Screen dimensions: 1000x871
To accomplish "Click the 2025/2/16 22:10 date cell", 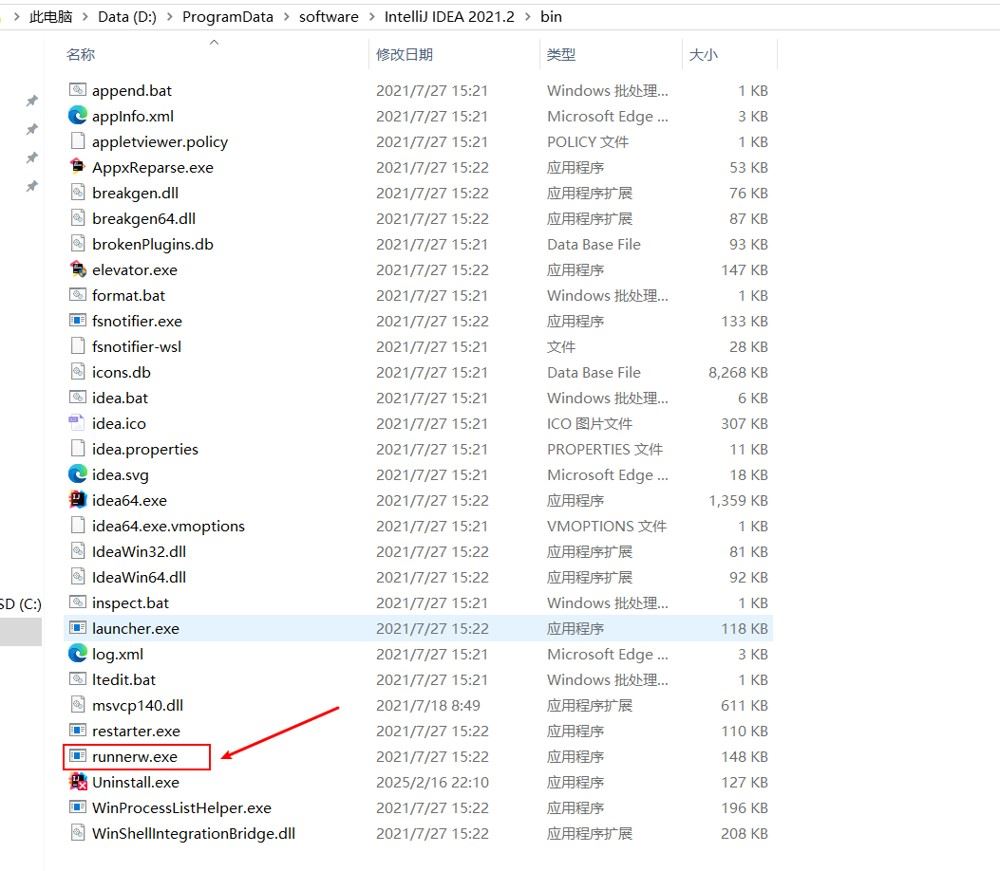I will 432,782.
